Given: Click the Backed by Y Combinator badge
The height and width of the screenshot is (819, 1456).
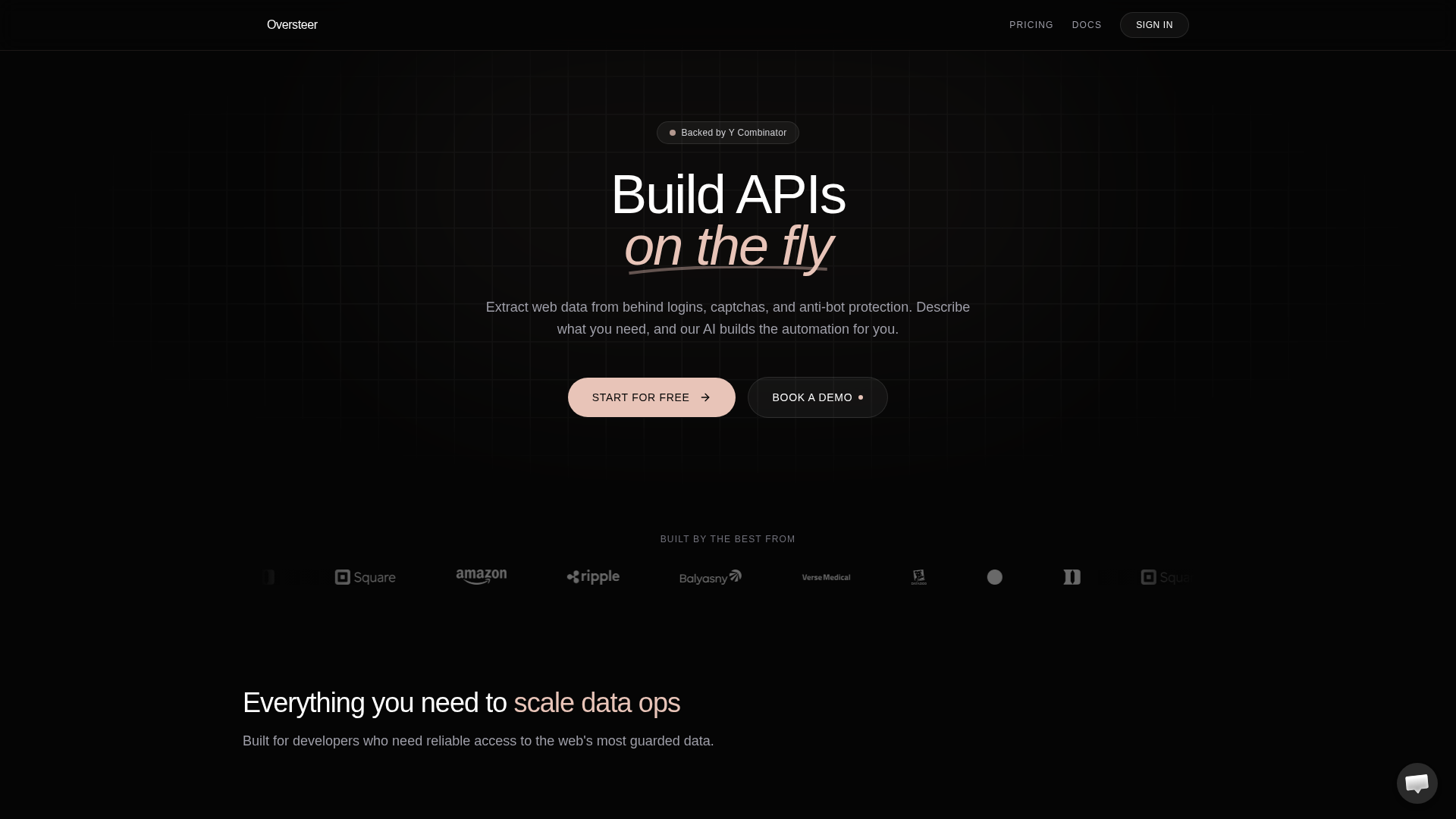Looking at the screenshot, I should pyautogui.click(x=727, y=133).
